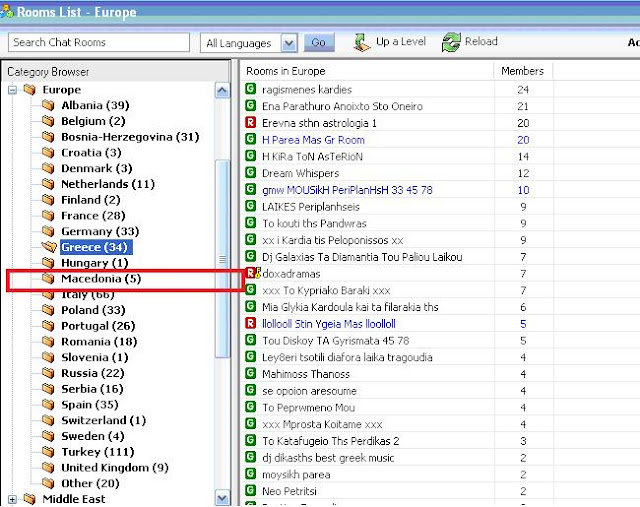
Task: Select room H KiRa ToN AsTeRioN
Action: click(312, 157)
